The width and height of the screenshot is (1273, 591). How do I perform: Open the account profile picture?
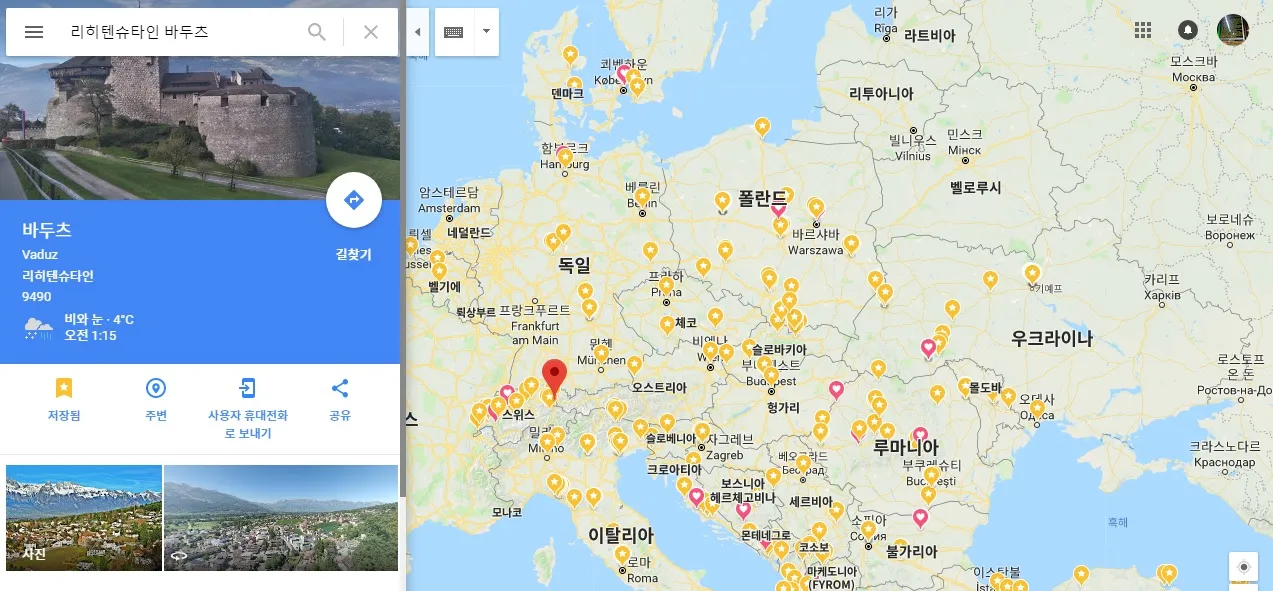[x=1233, y=30]
